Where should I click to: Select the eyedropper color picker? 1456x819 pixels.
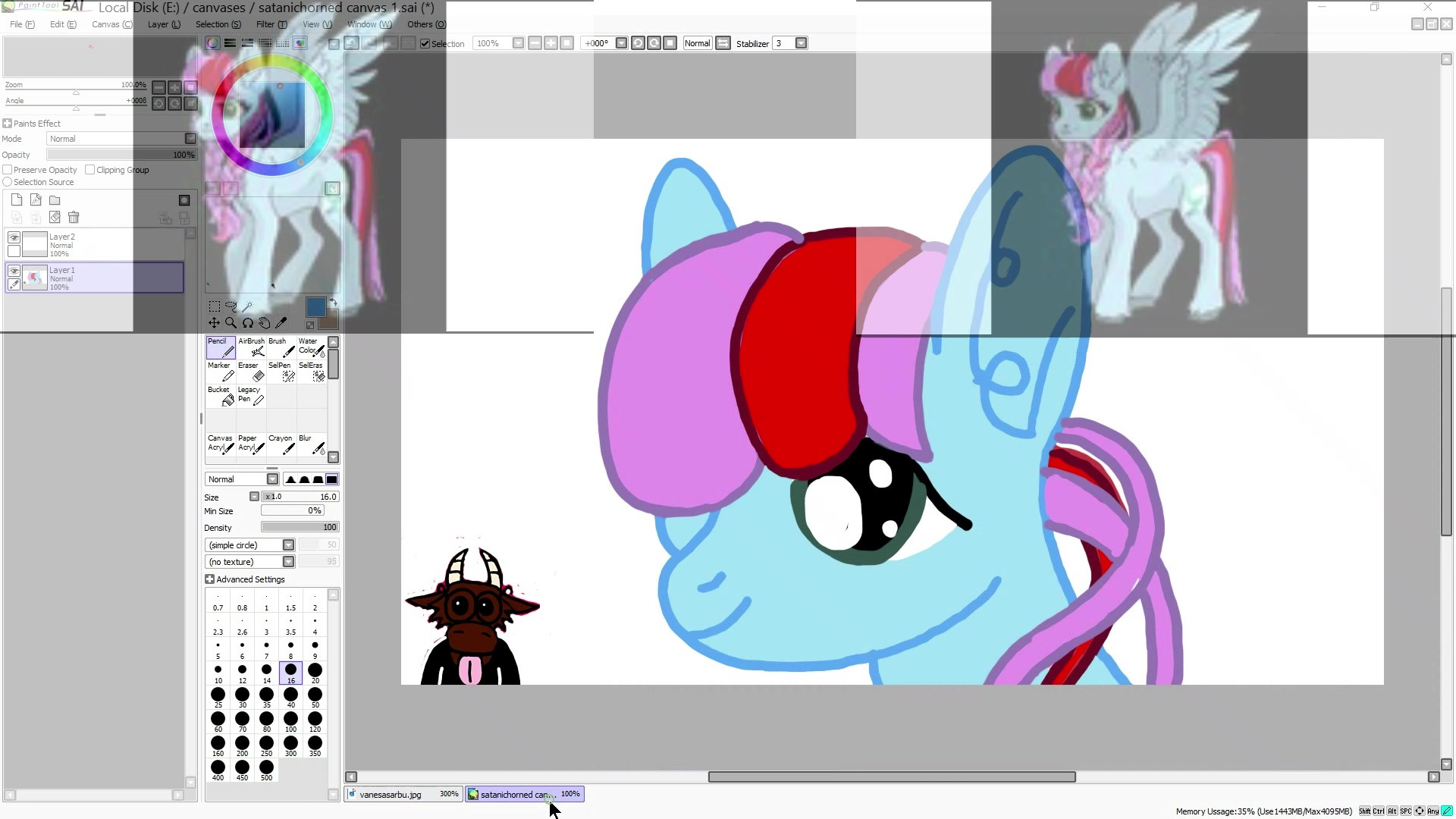(281, 323)
